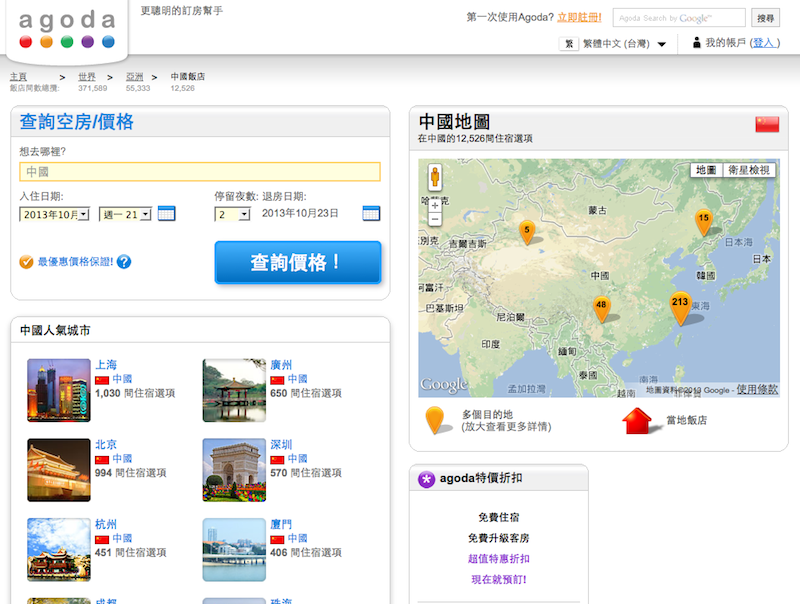Click the 繁 language badge icon
The height and width of the screenshot is (604, 800).
569,44
